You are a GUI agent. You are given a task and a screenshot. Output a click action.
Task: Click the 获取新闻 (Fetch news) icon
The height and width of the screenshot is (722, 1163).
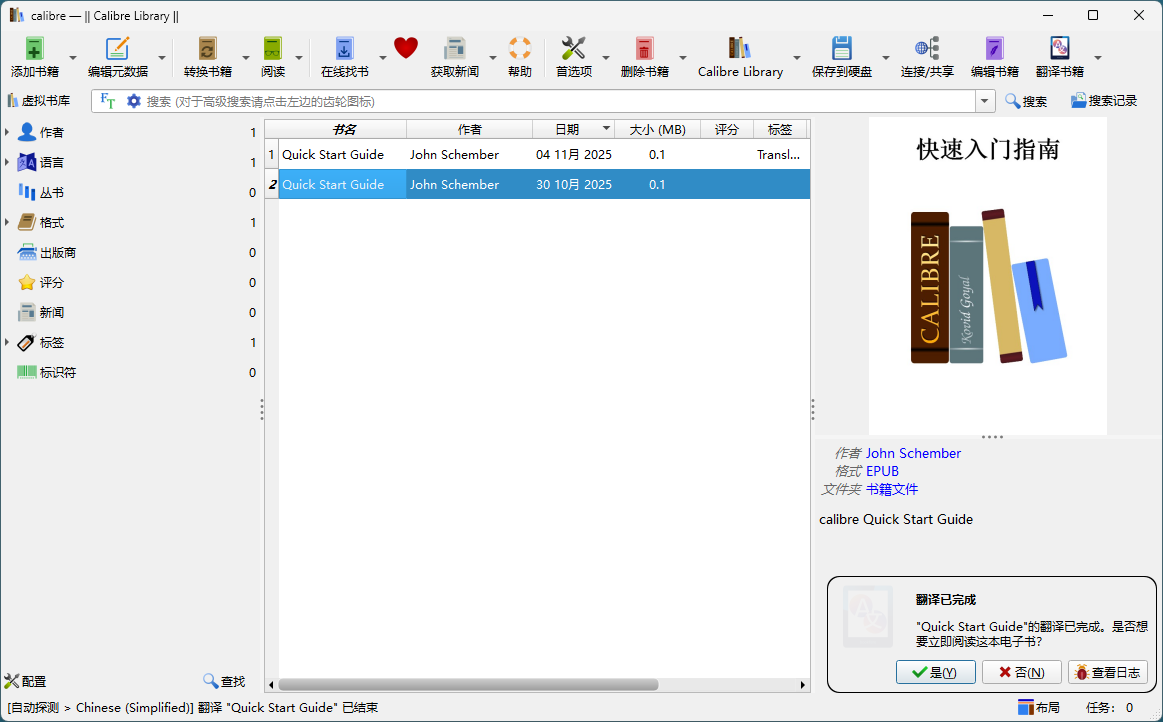[454, 49]
